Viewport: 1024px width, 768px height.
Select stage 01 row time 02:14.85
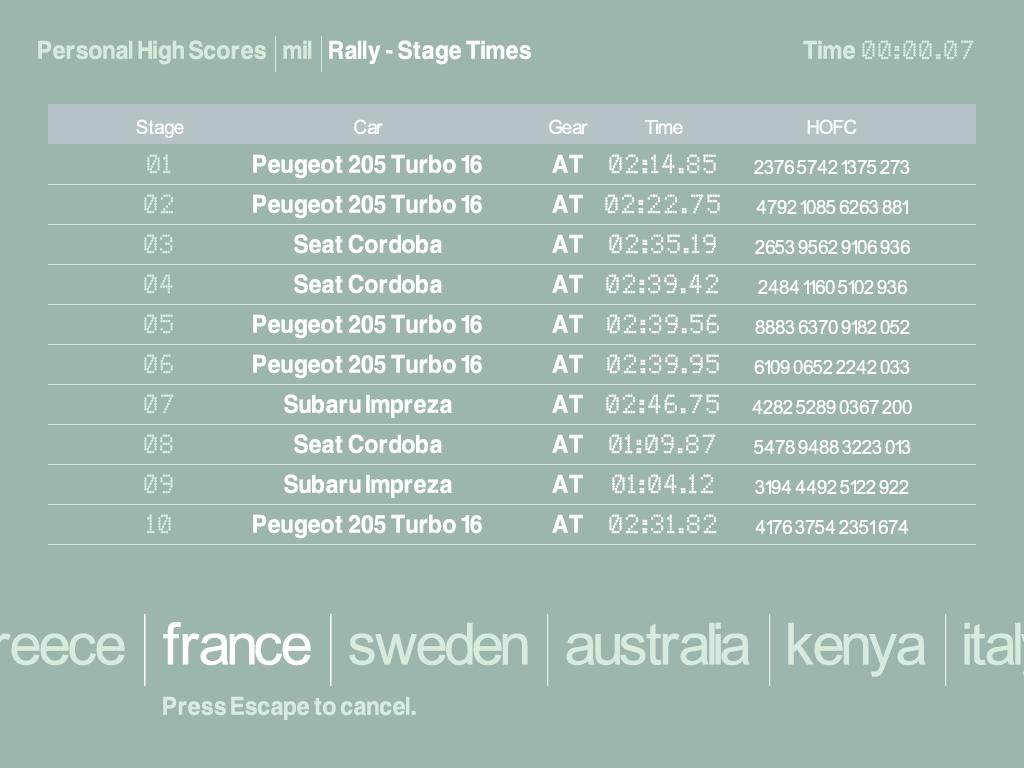[x=662, y=165]
